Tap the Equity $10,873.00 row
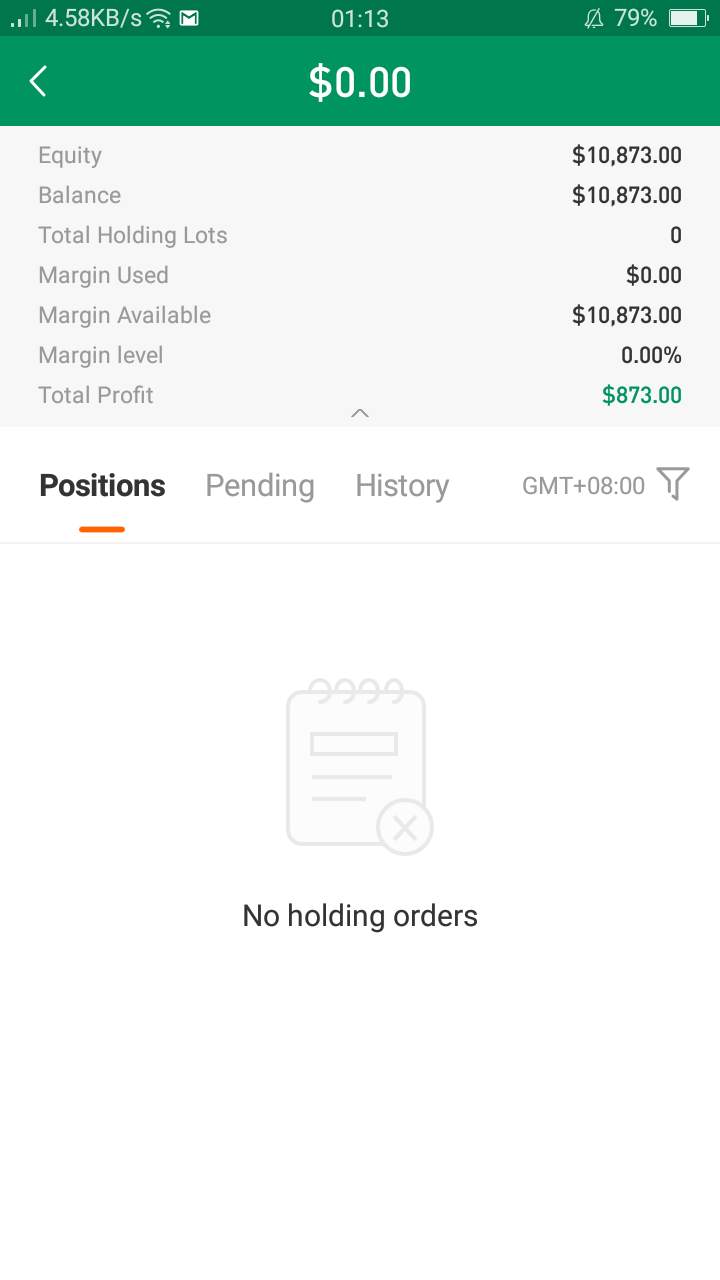 (x=360, y=155)
